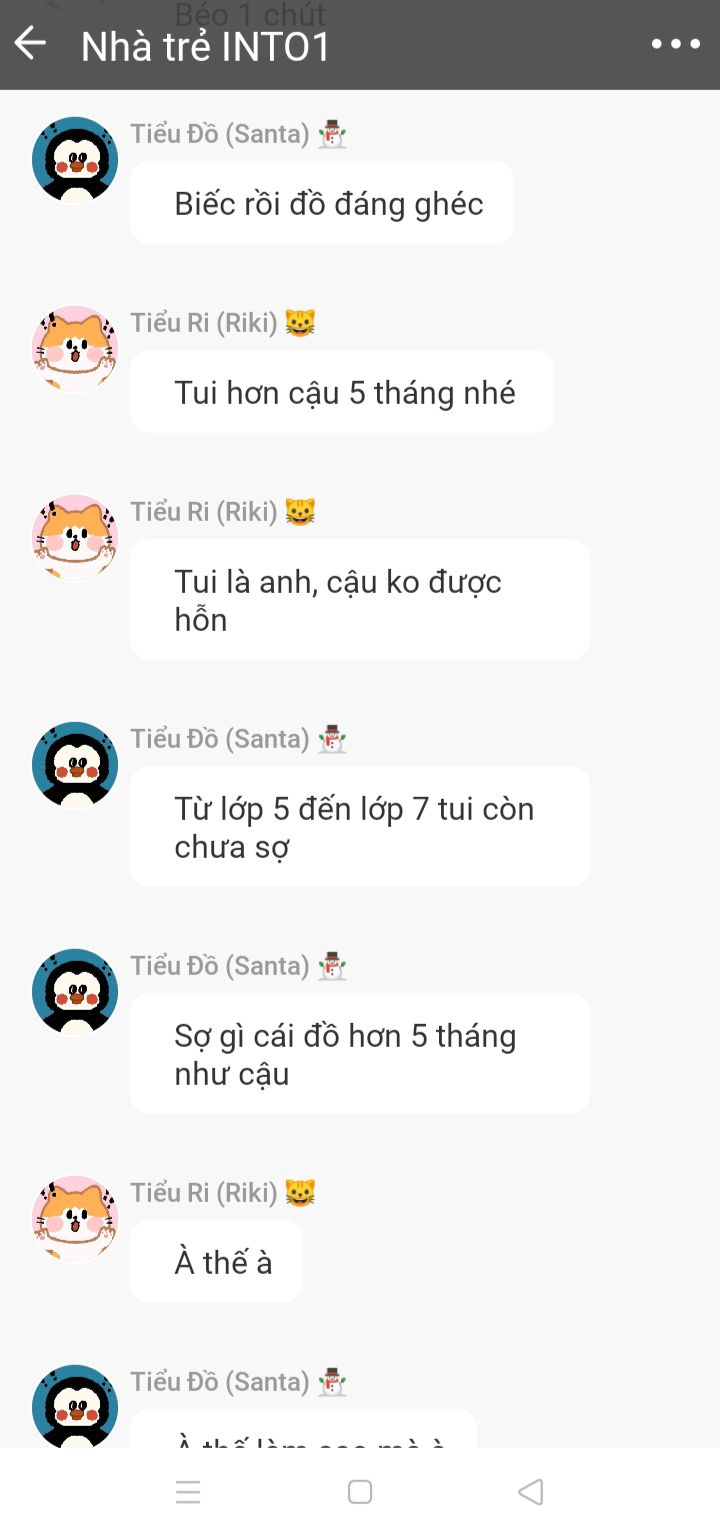The height and width of the screenshot is (1535, 720).
Task: Open cat avatar beside 'À thế à'
Action: [x=75, y=1219]
